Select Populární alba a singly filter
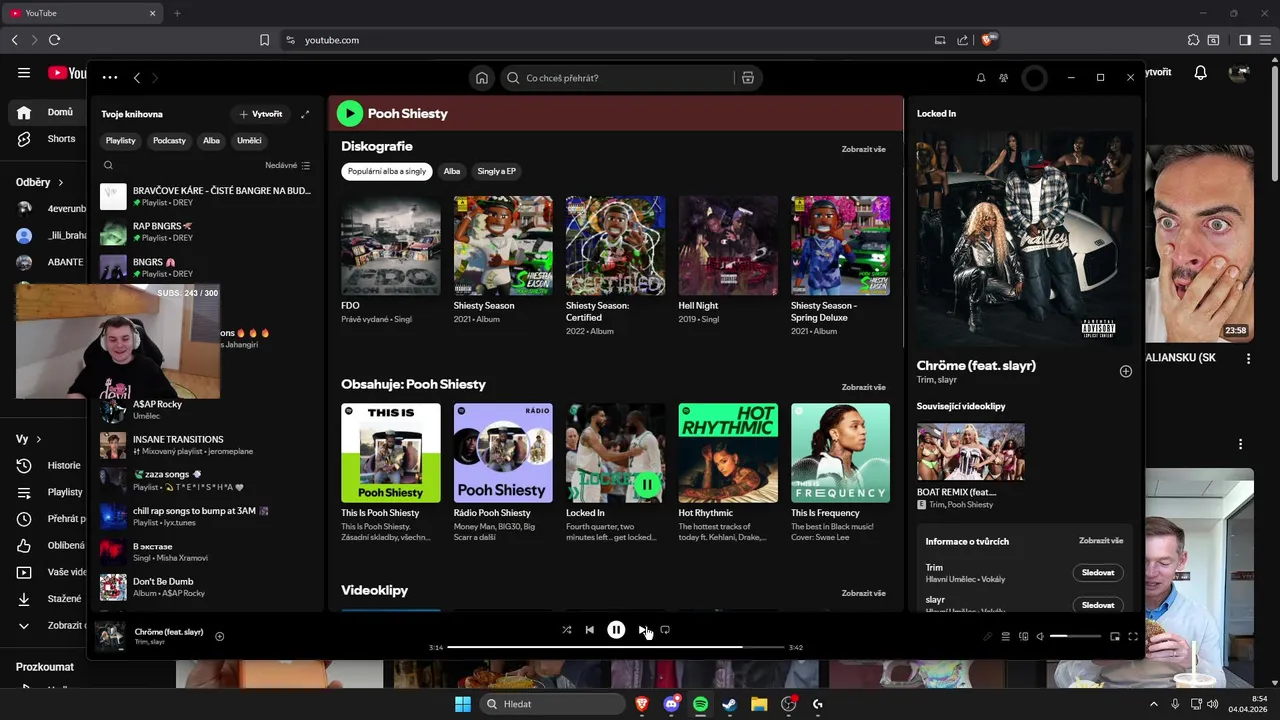 (386, 171)
